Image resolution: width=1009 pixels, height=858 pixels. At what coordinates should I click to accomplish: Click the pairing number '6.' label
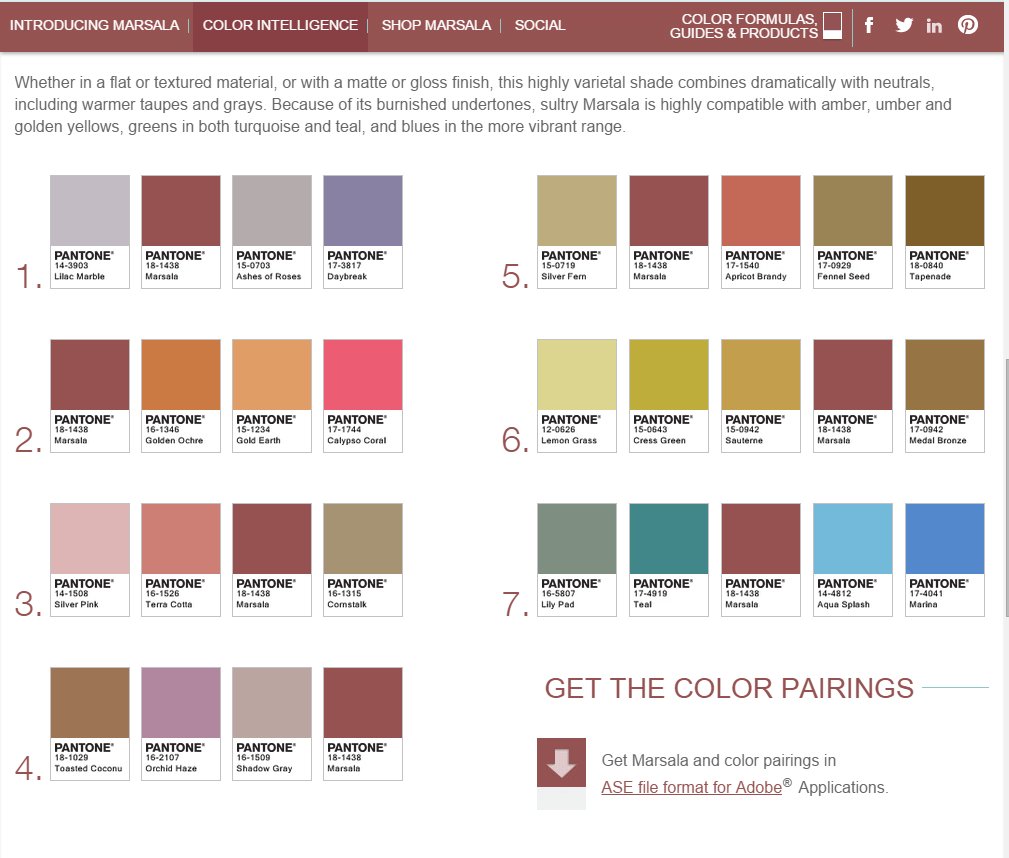pos(515,440)
